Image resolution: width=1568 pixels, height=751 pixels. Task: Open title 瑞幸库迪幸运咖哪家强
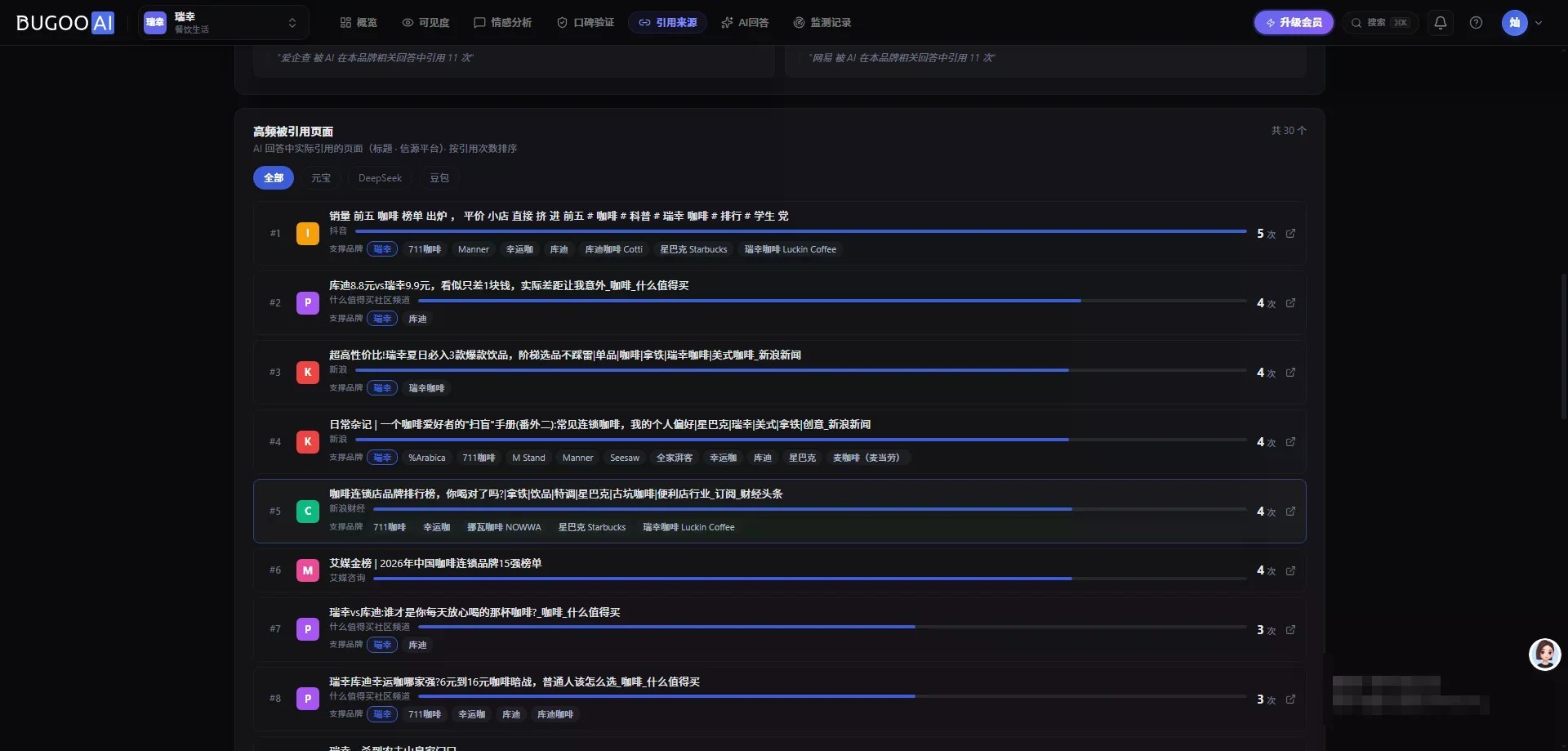pos(514,682)
